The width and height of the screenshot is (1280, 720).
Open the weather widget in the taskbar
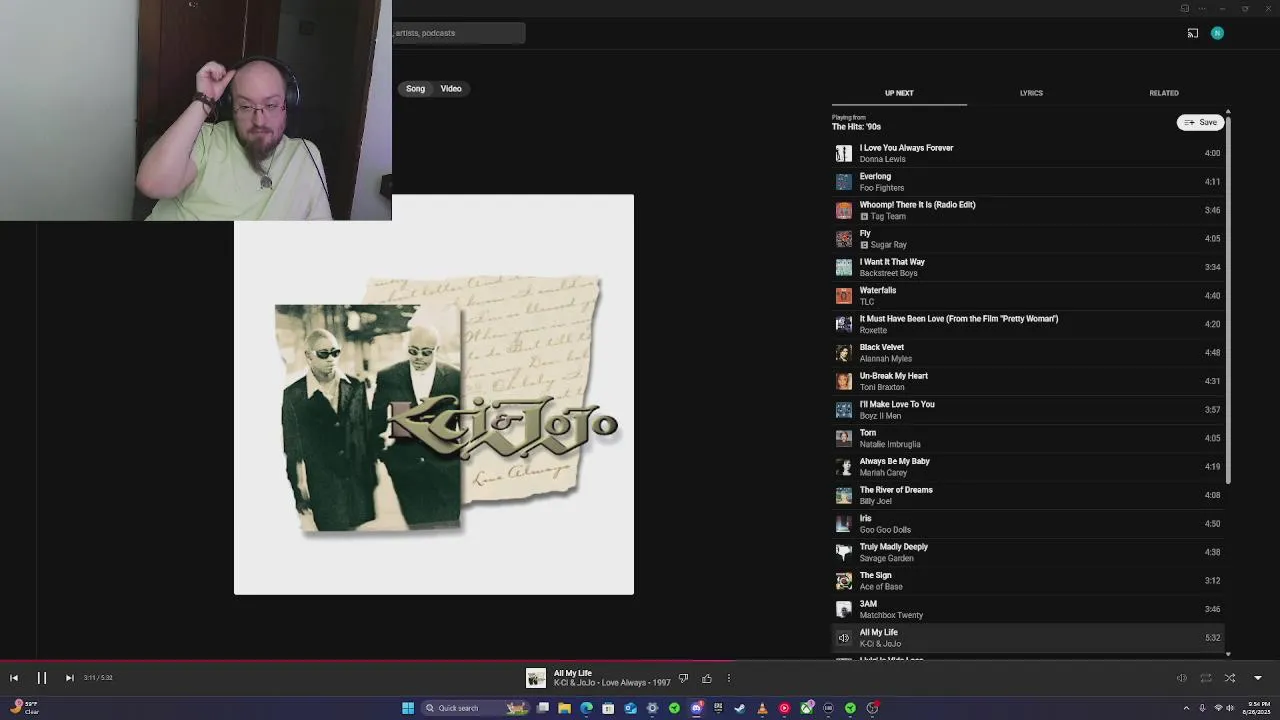[24, 707]
